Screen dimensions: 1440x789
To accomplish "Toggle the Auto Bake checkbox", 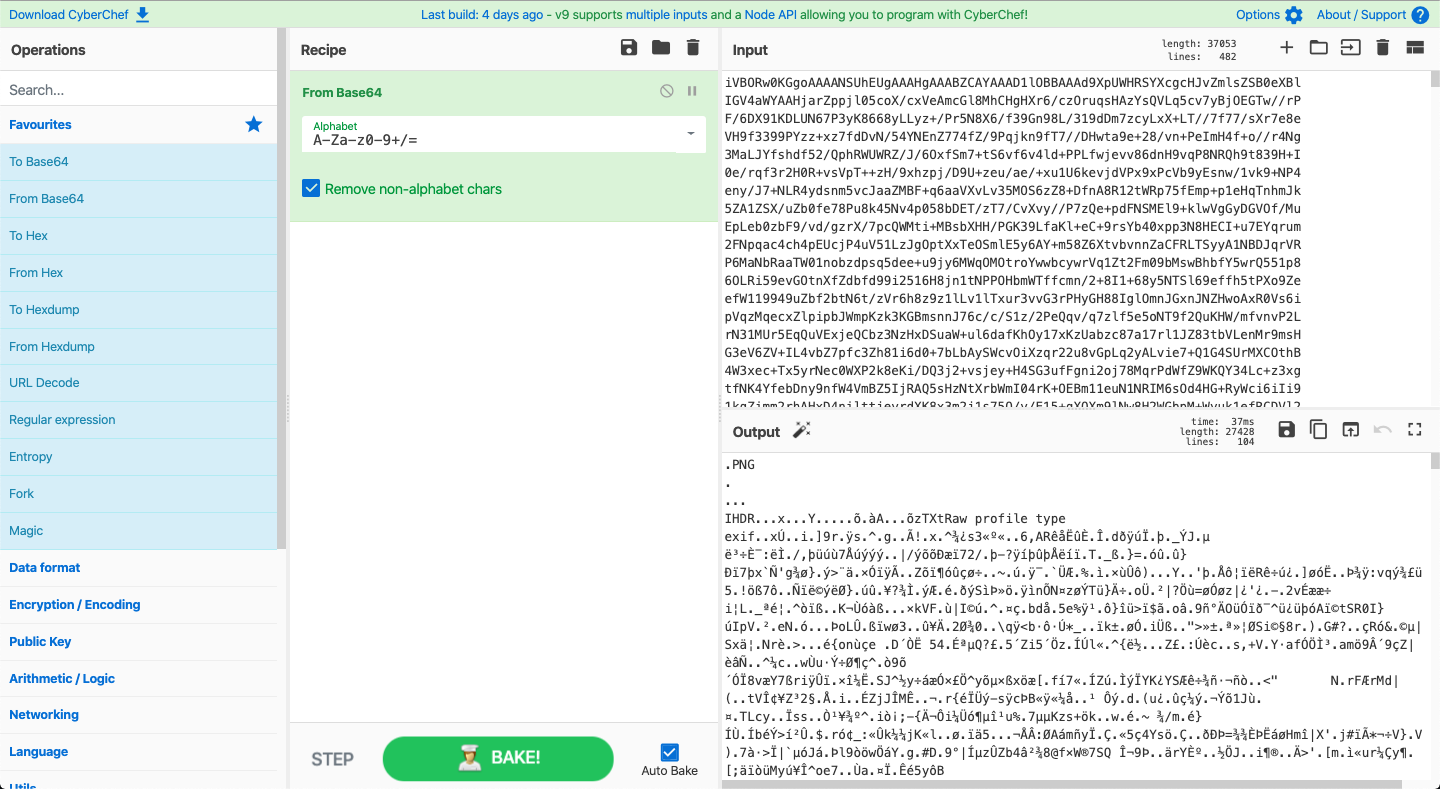I will click(670, 752).
